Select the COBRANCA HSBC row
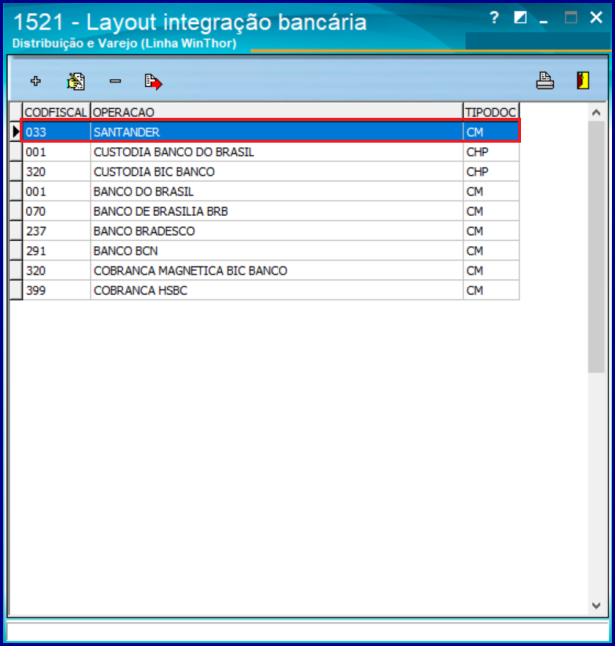Viewport: 615px width, 646px height. [x=271, y=290]
